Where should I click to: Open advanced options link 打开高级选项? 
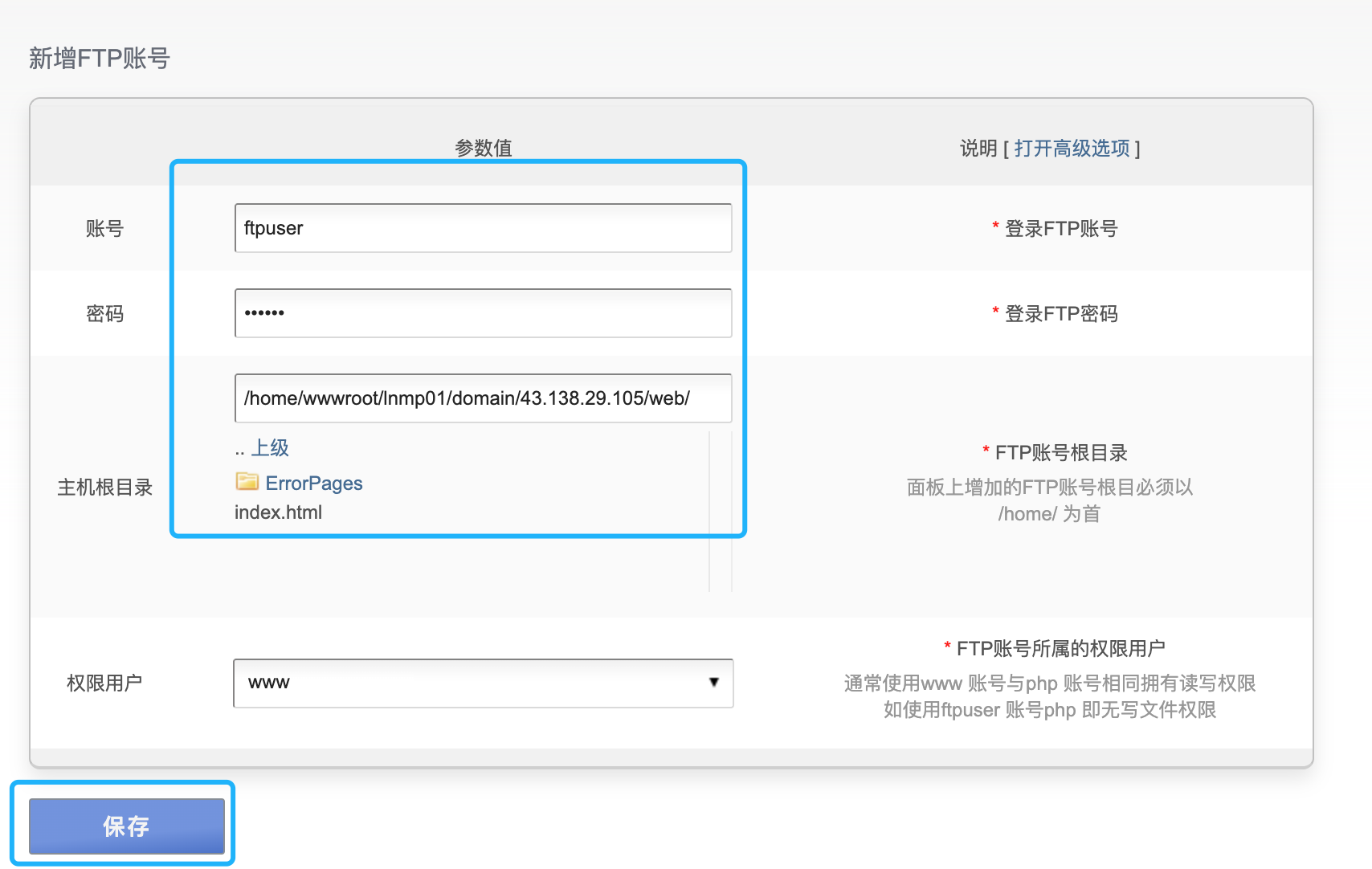(x=1072, y=149)
